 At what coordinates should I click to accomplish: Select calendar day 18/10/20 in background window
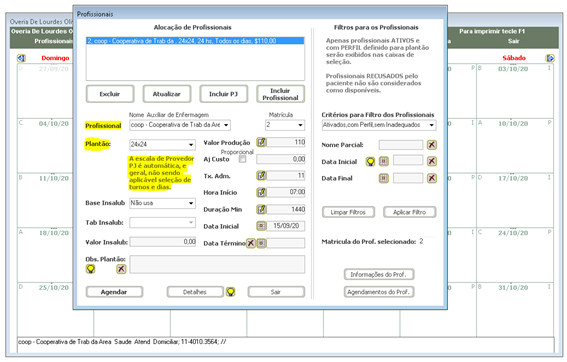[54, 233]
